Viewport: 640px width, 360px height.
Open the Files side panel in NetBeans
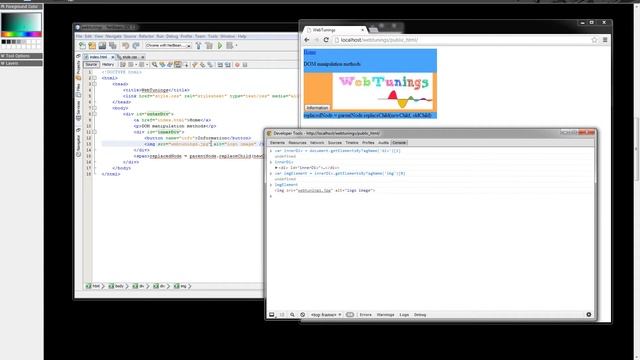pyautogui.click(x=78, y=89)
